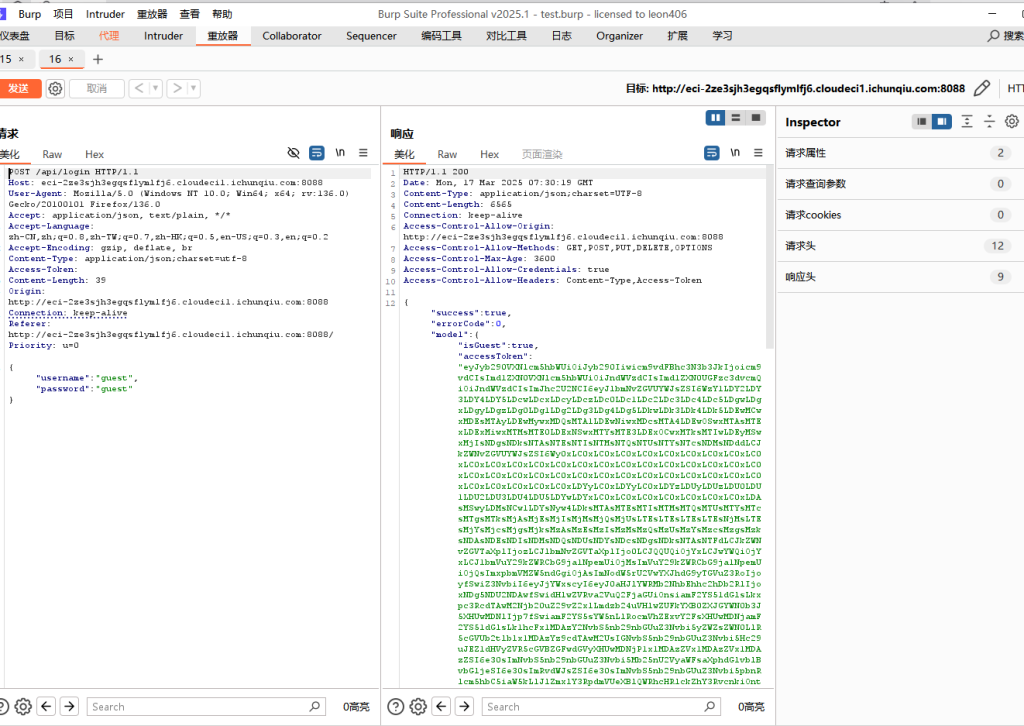This screenshot has height=726, width=1024.
Task: Click the response panel vertical scrollbar
Action: coord(769,257)
